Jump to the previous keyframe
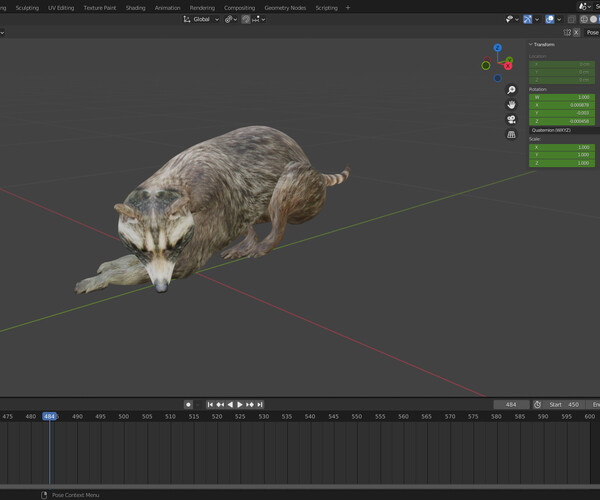 pyautogui.click(x=220, y=405)
